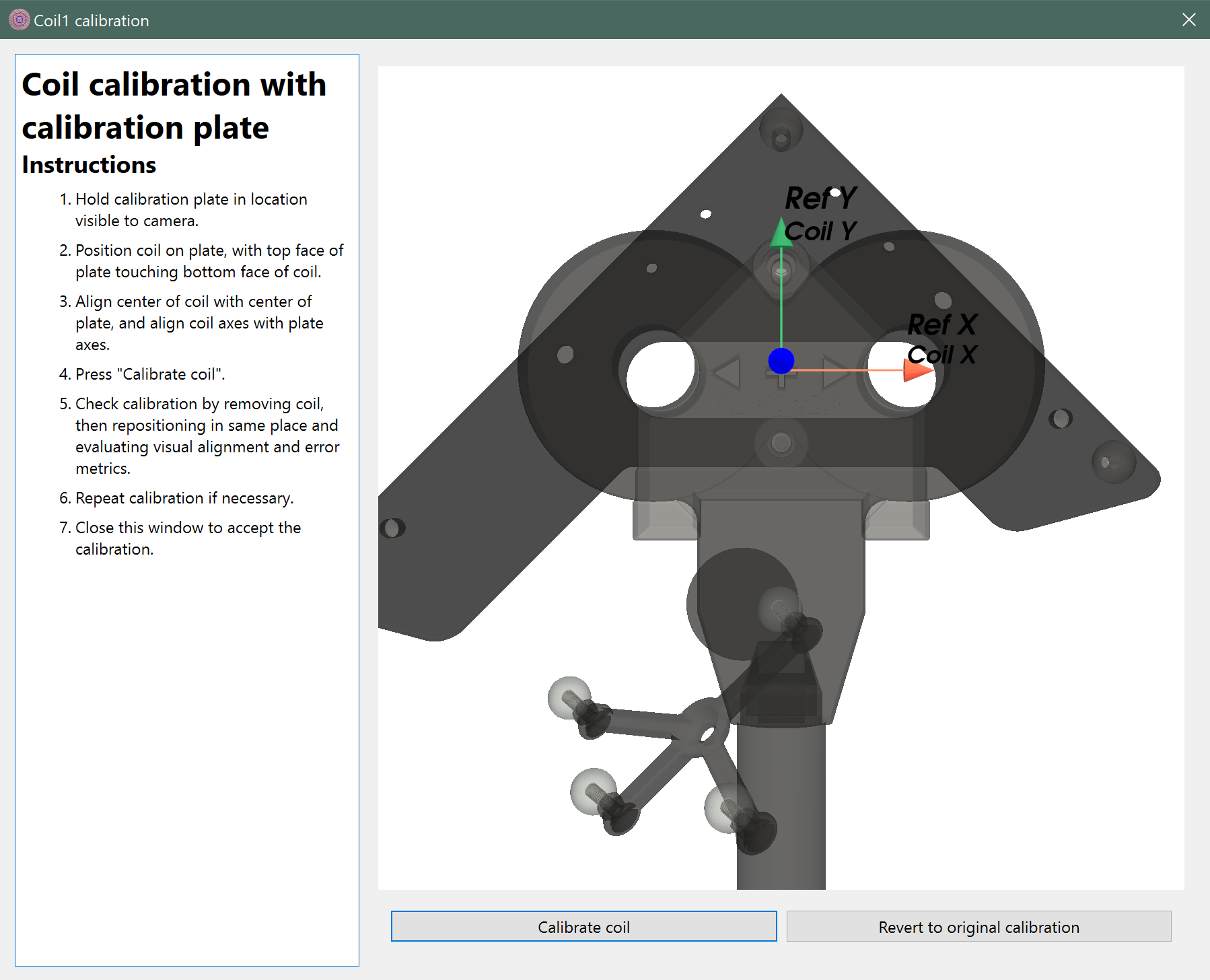The height and width of the screenshot is (980, 1210).
Task: Click the 'Ref Y' label in viewport
Action: pyautogui.click(x=820, y=199)
